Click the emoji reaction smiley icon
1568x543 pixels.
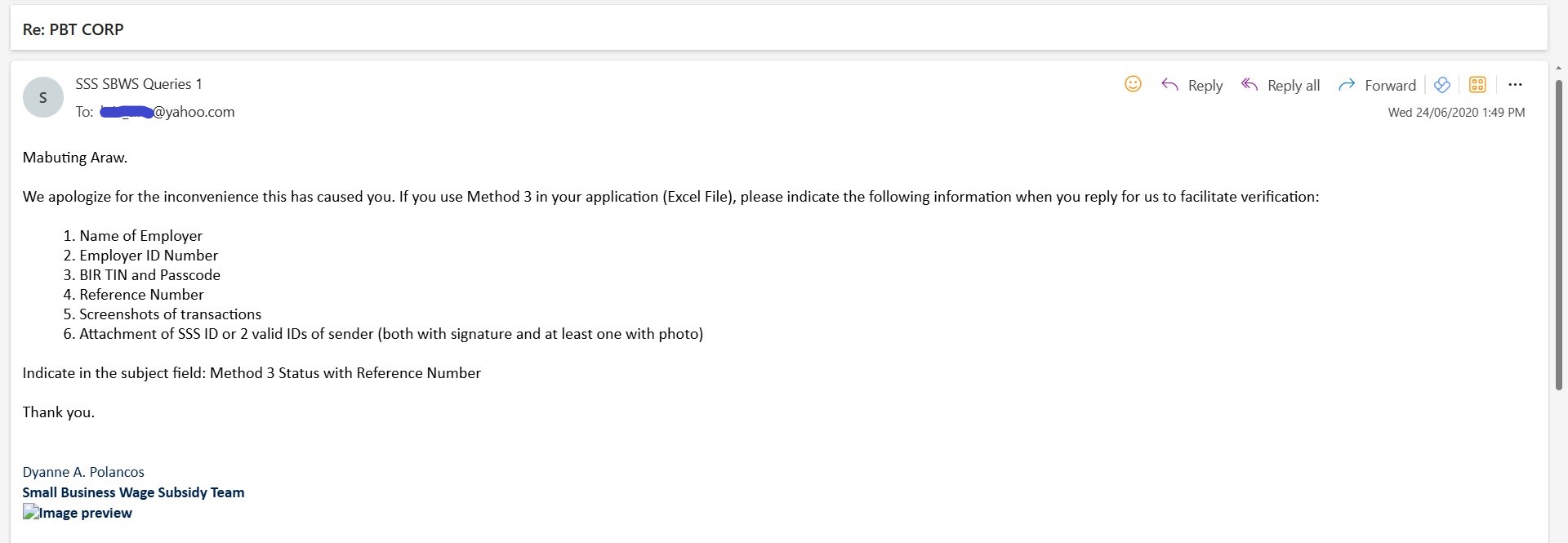click(1133, 84)
